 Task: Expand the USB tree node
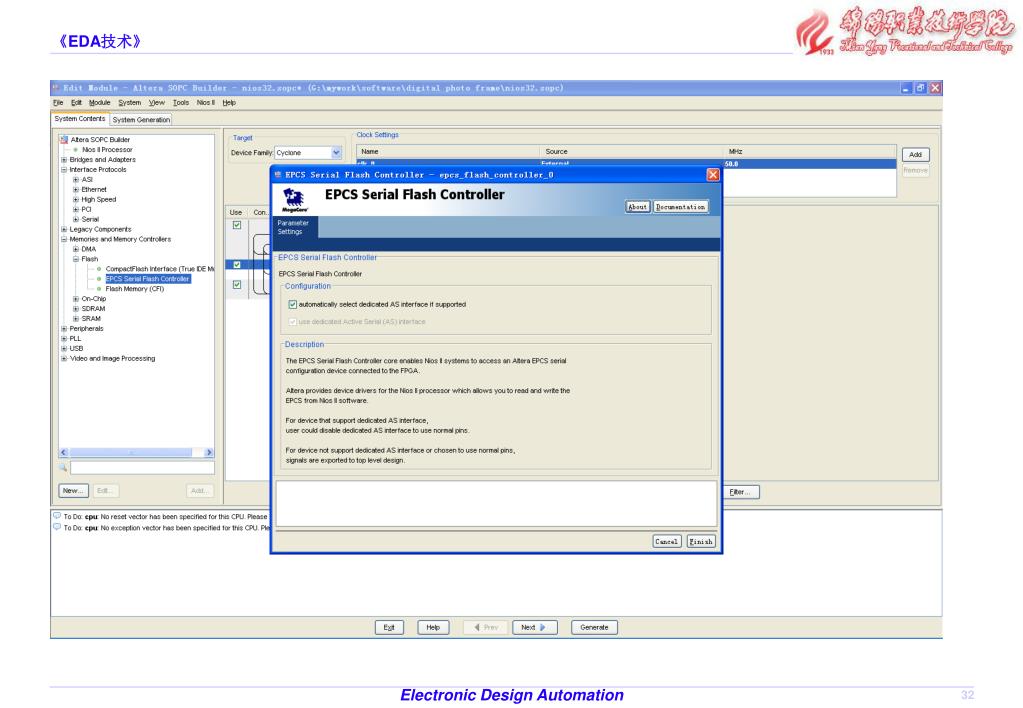pyautogui.click(x=64, y=349)
